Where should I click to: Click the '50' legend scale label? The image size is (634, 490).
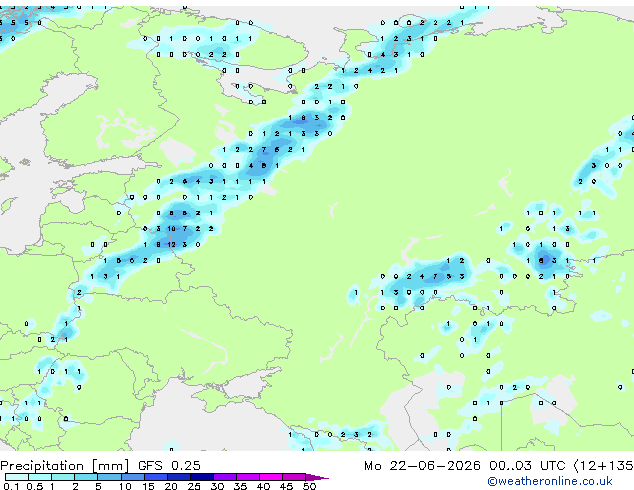point(309,486)
